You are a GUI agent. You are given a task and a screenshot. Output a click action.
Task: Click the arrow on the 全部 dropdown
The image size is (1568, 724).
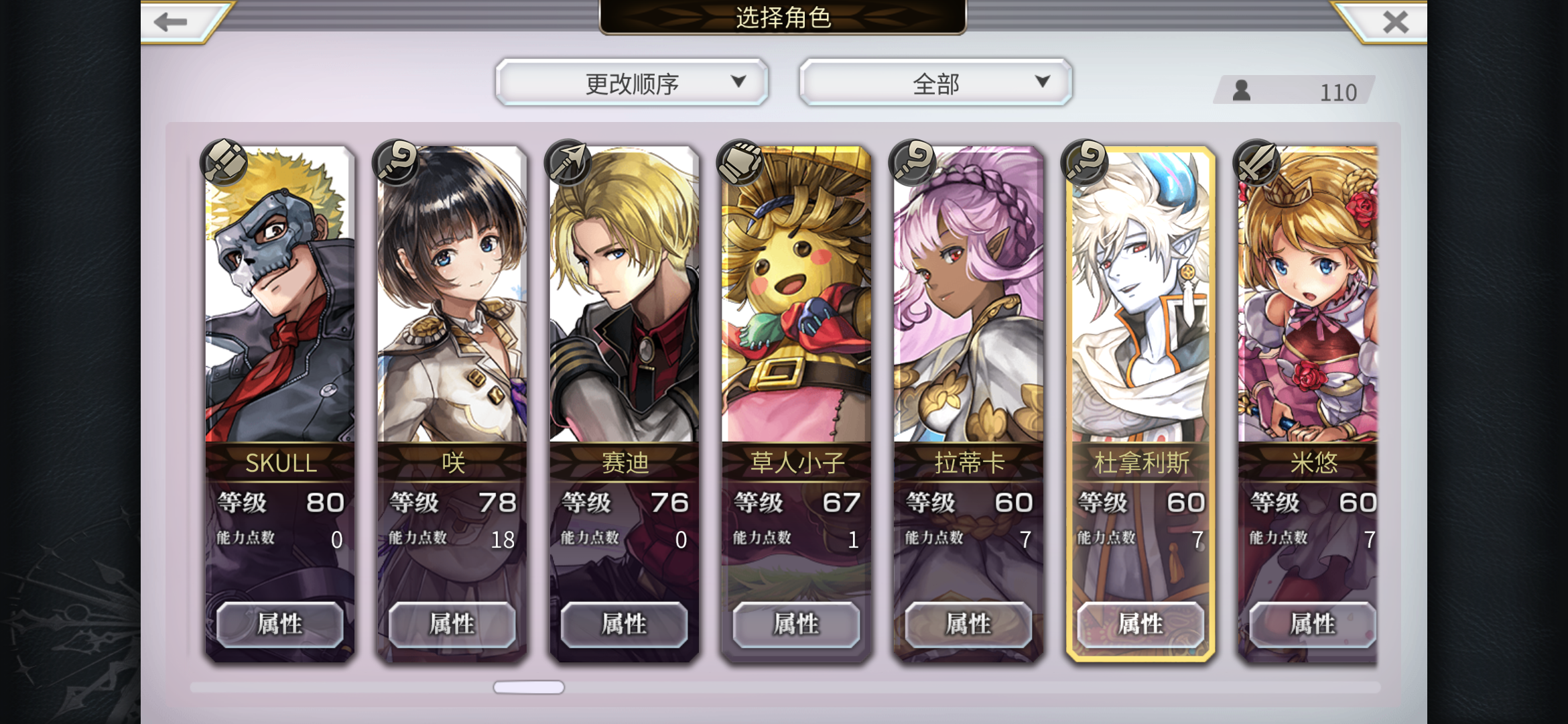1042,81
